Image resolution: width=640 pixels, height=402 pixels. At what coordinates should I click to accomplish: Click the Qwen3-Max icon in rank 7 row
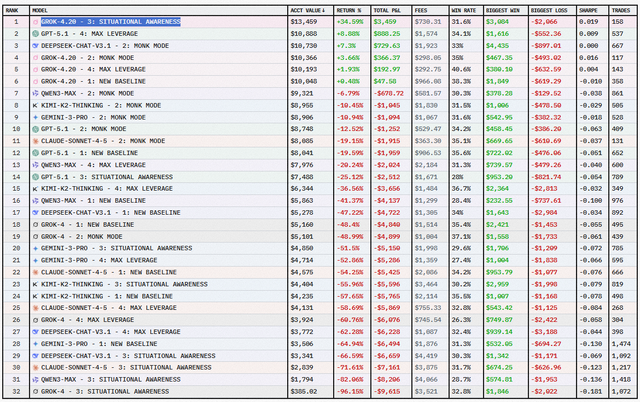pyautogui.click(x=35, y=92)
